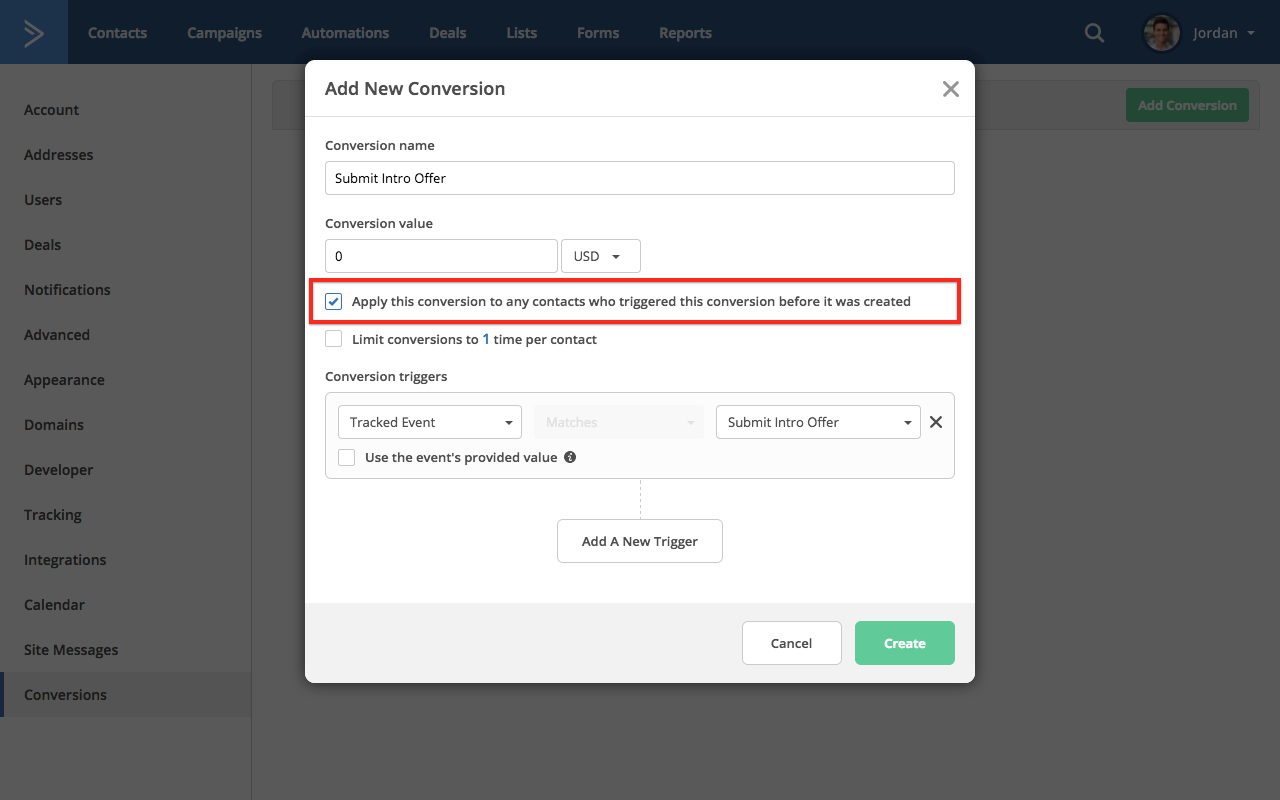Edit the 1 time limit link
The width and height of the screenshot is (1280, 800).
(x=486, y=339)
